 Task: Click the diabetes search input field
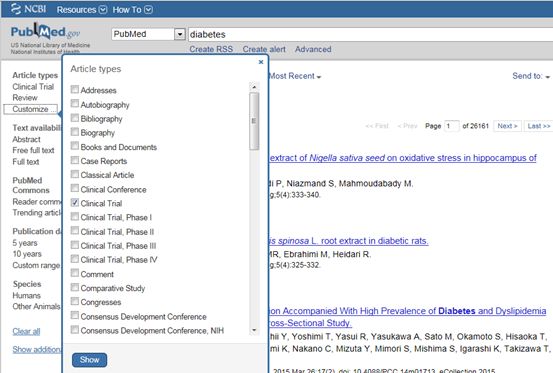click(x=370, y=34)
